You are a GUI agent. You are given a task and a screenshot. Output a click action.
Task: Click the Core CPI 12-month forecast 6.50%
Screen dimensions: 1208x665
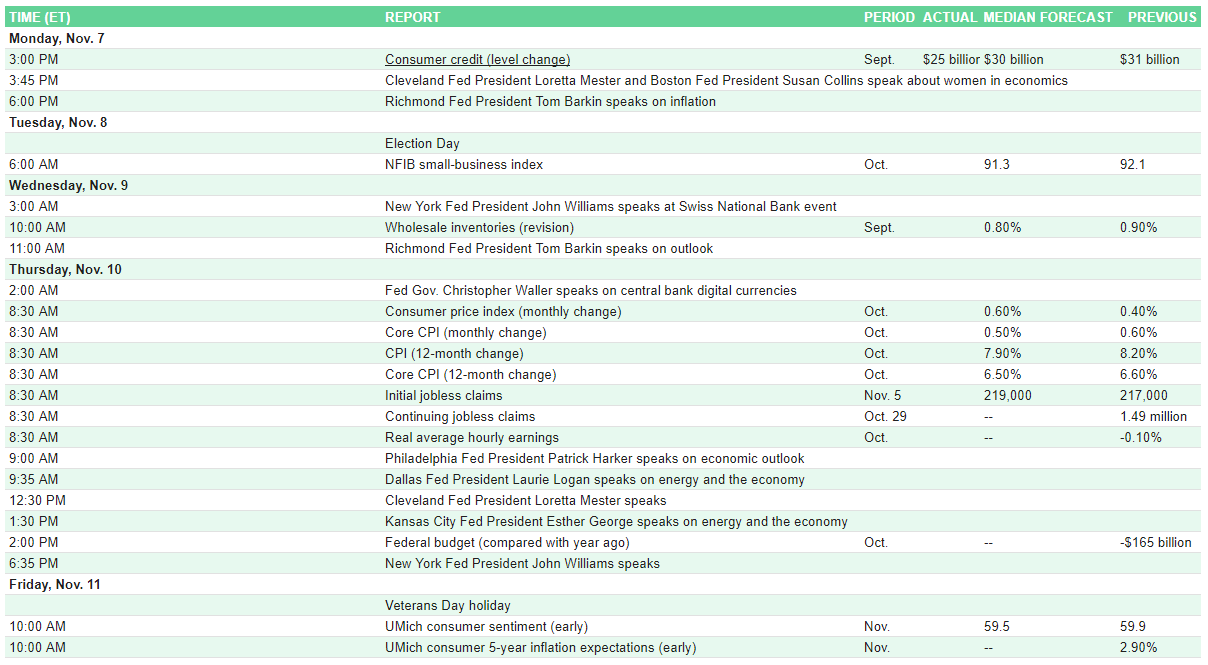point(1003,374)
